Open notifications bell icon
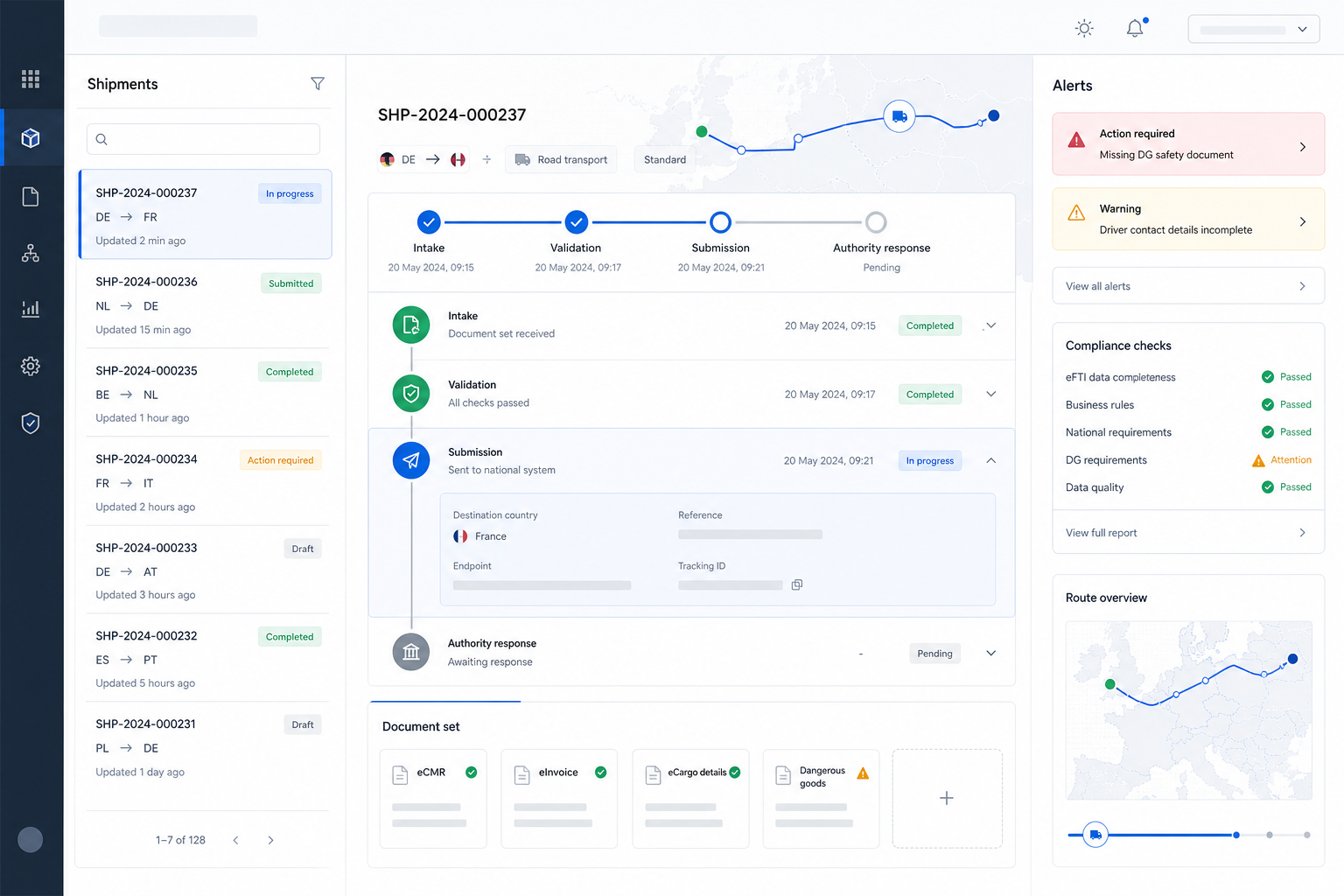The height and width of the screenshot is (896, 1344). click(x=1135, y=29)
